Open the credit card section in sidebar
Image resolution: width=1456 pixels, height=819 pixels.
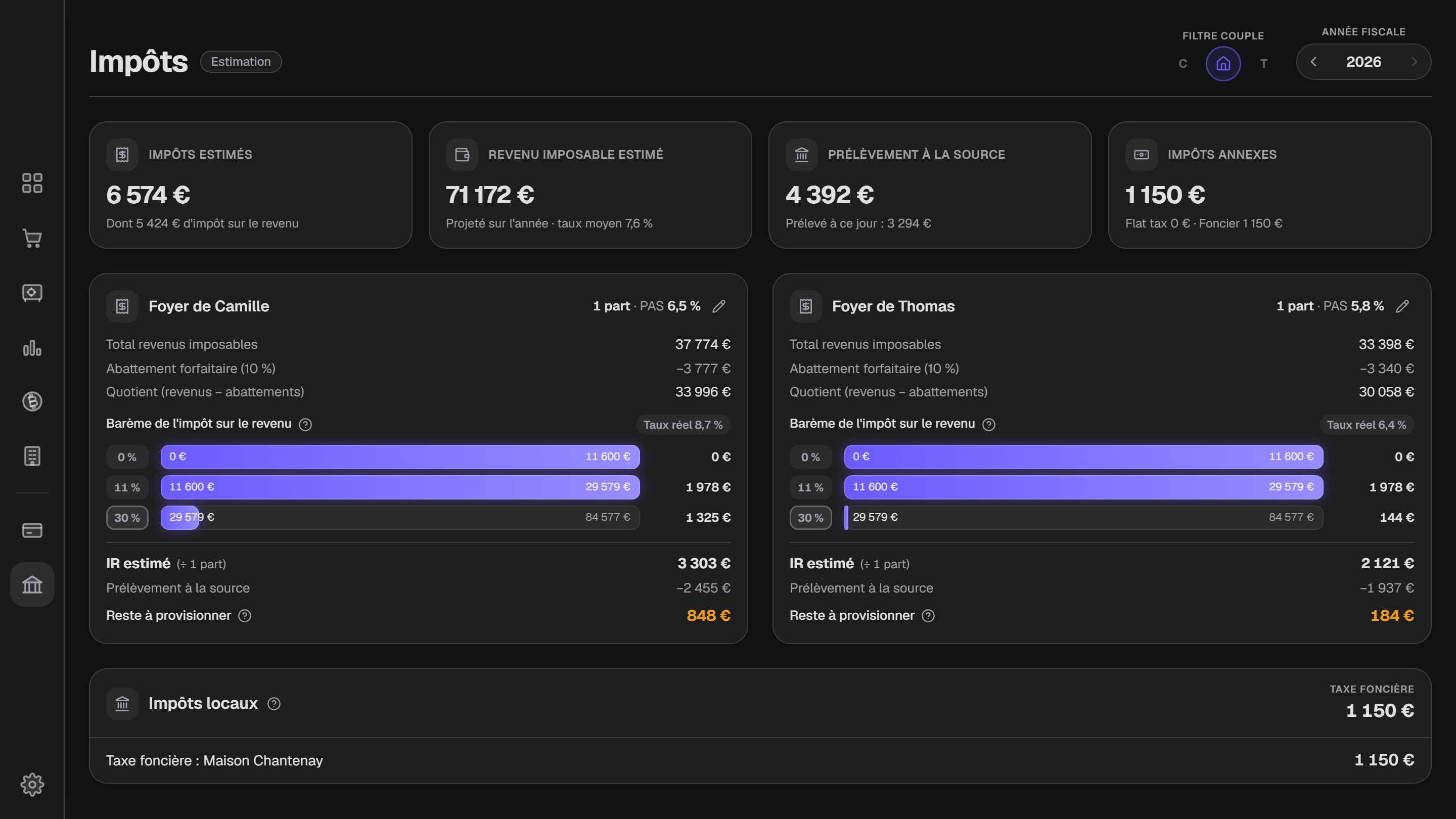click(x=32, y=530)
